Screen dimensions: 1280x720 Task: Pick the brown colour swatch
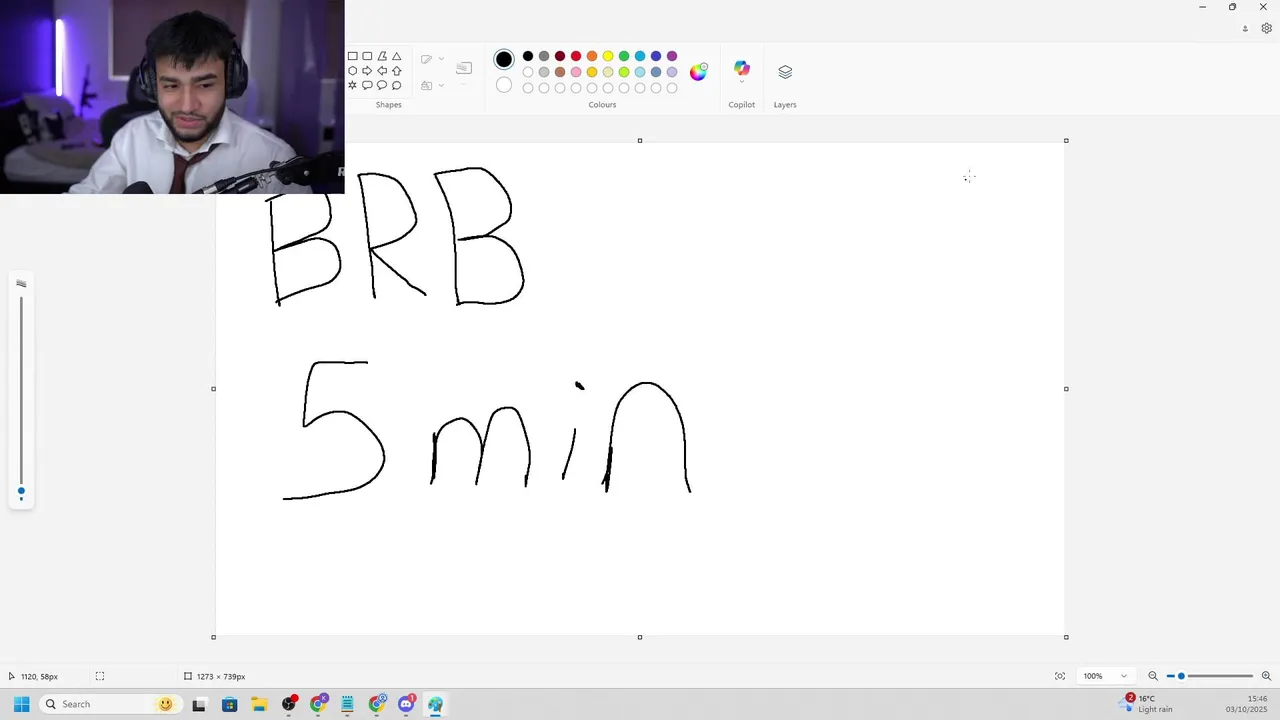click(560, 72)
